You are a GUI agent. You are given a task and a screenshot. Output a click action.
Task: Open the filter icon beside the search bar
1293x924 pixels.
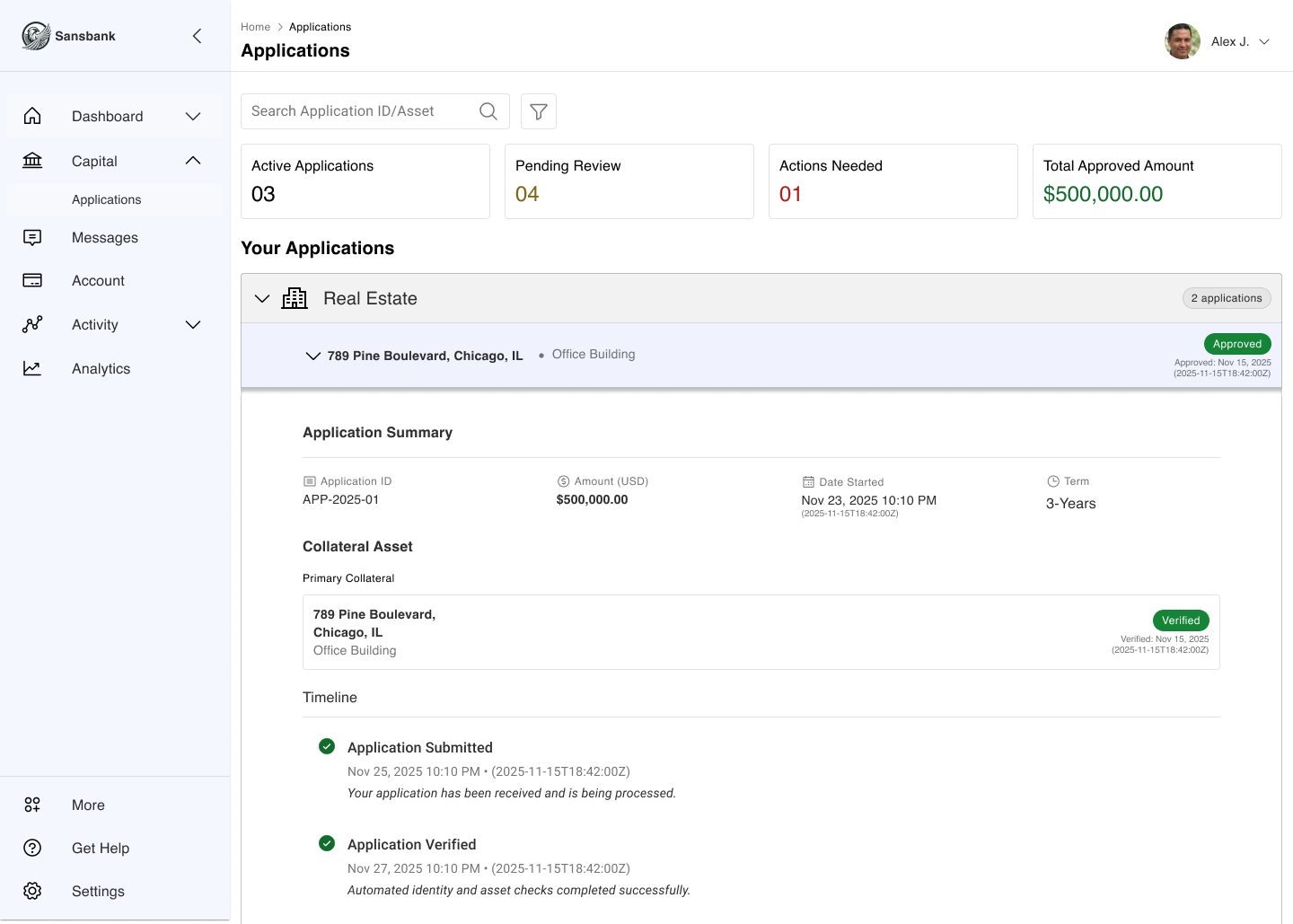click(x=538, y=111)
